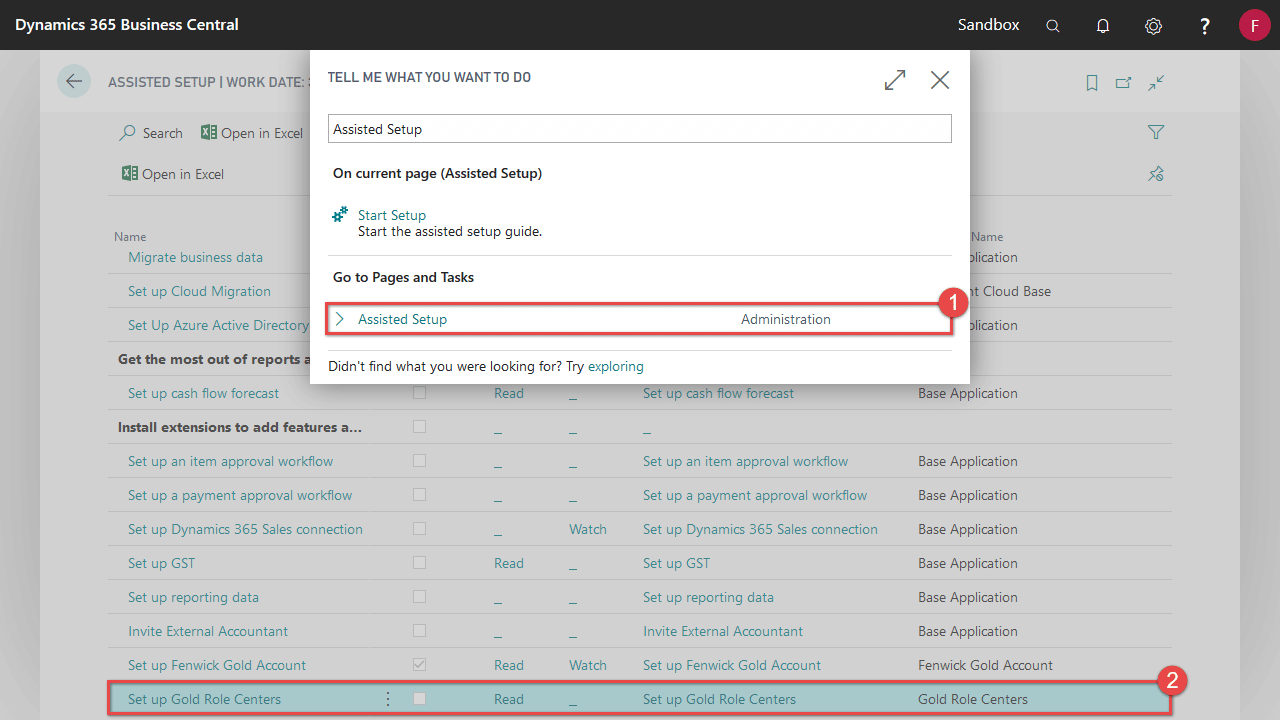The height and width of the screenshot is (720, 1280).
Task: Open notifications bell
Action: click(x=1103, y=26)
